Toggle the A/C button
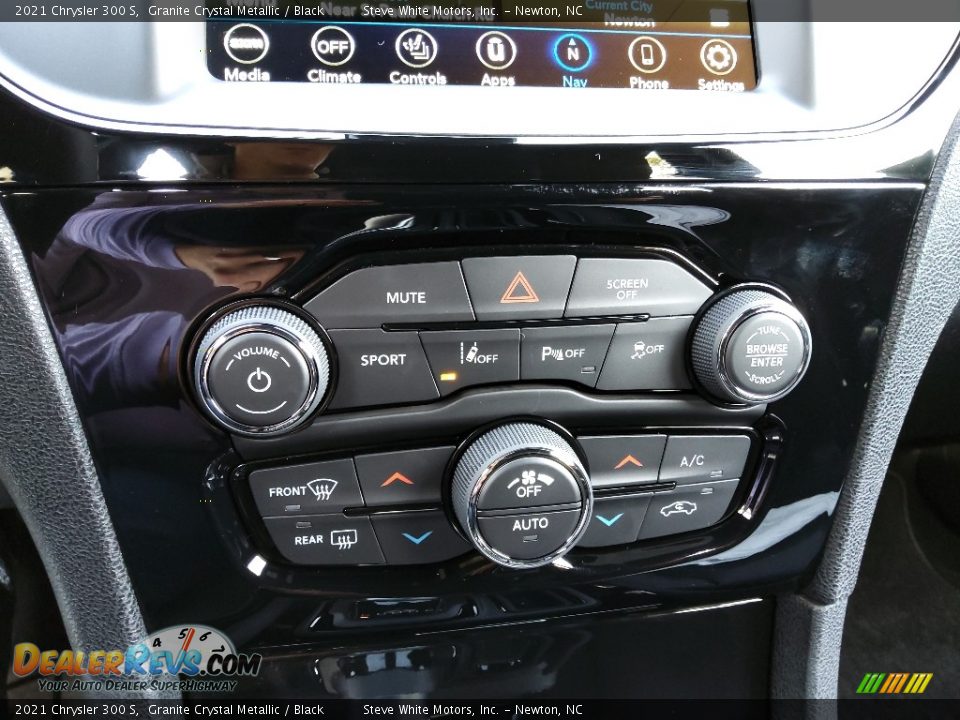The image size is (960, 720). point(703,460)
